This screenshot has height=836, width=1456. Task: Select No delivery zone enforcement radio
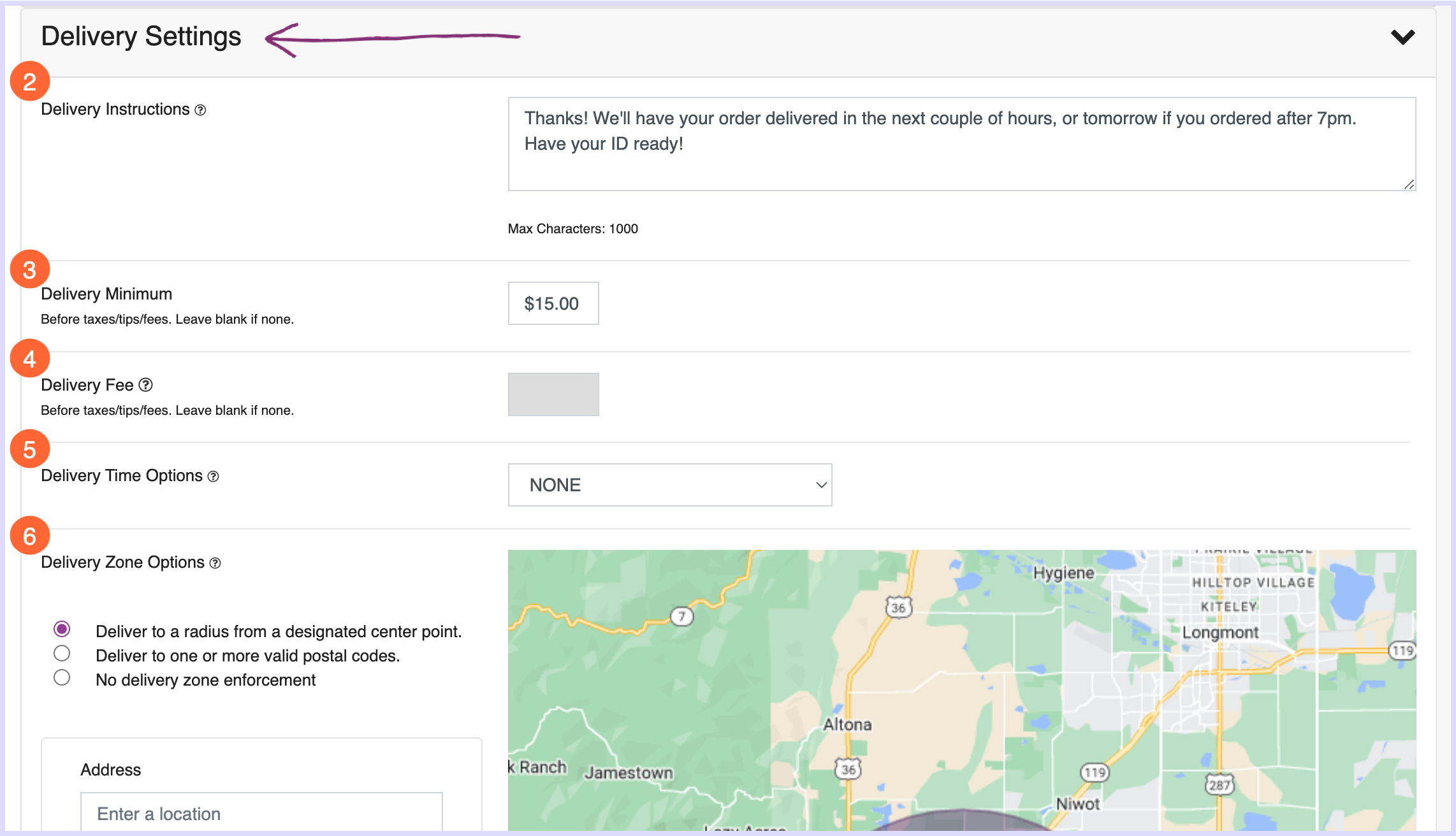[62, 678]
